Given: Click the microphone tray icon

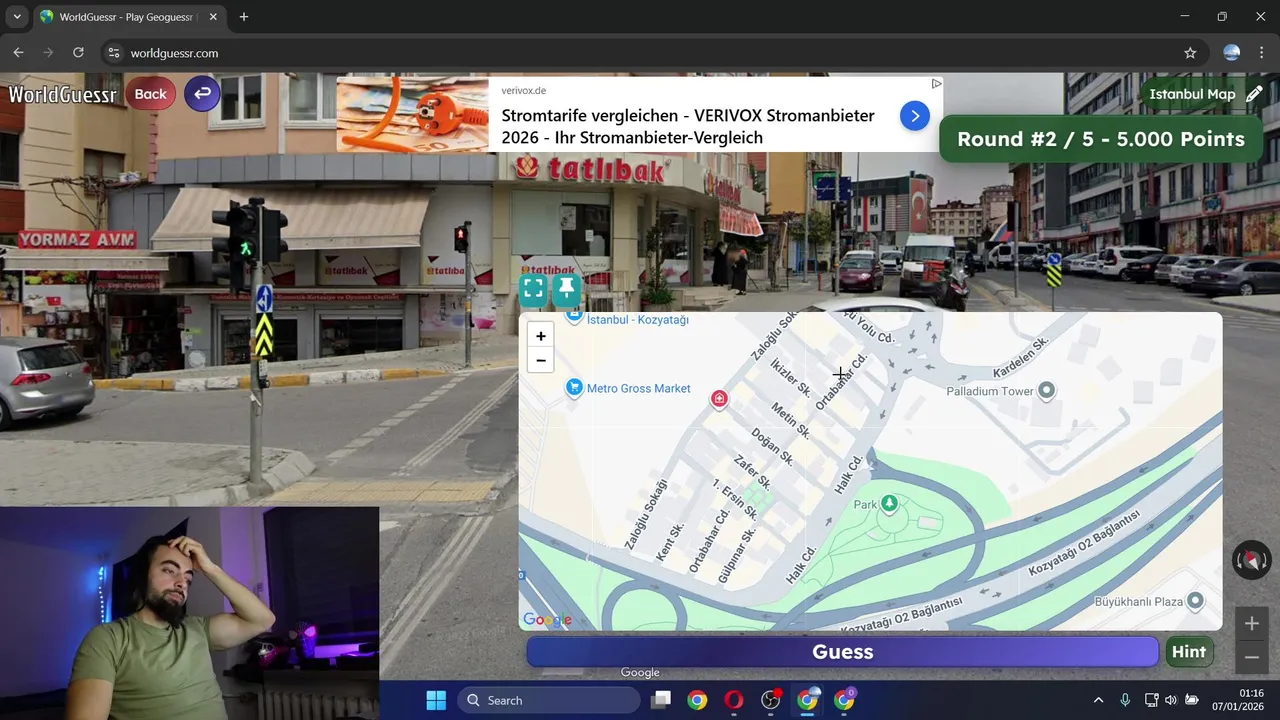Looking at the screenshot, I should (1125, 700).
